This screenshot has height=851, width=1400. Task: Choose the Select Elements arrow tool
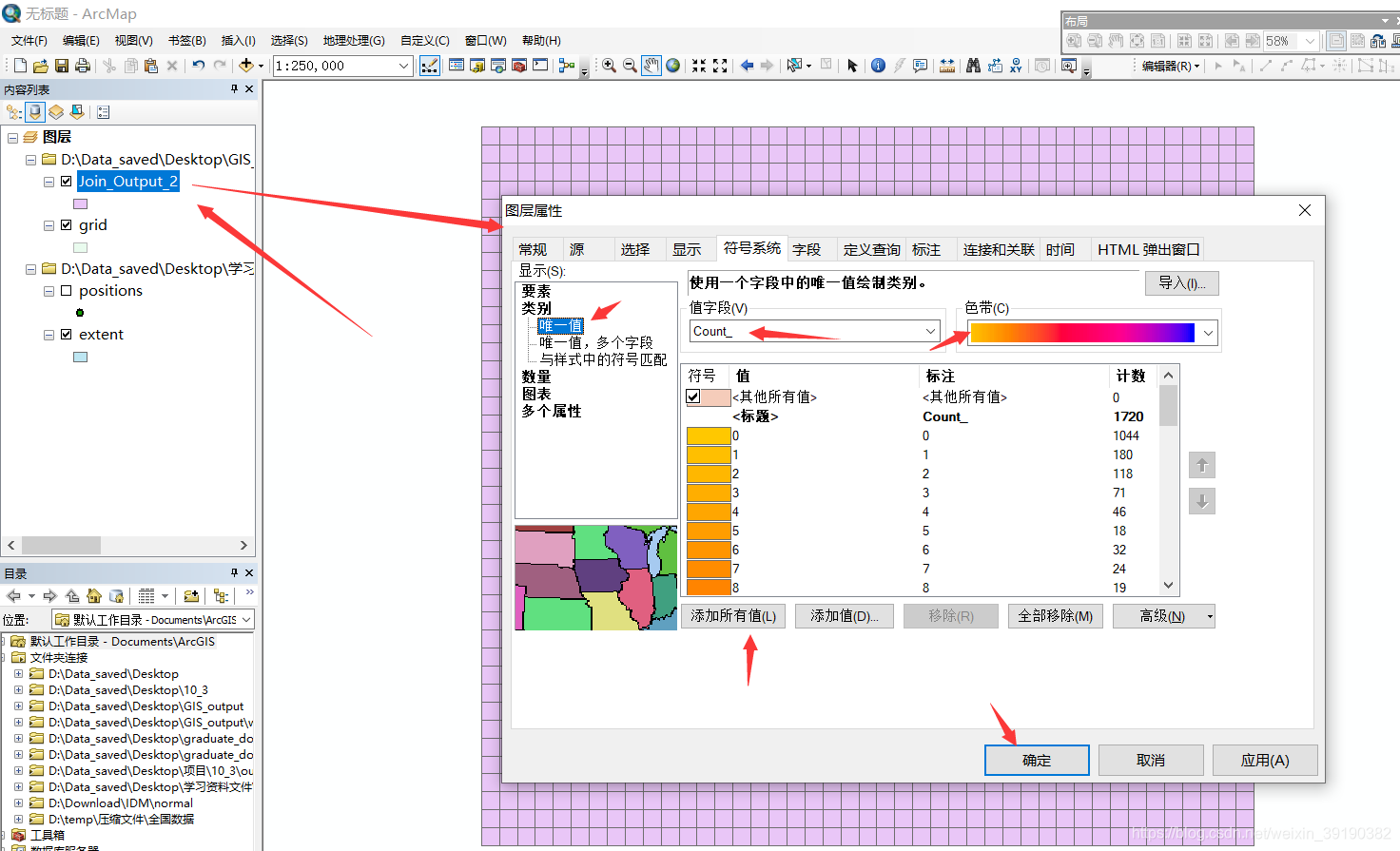[852, 66]
